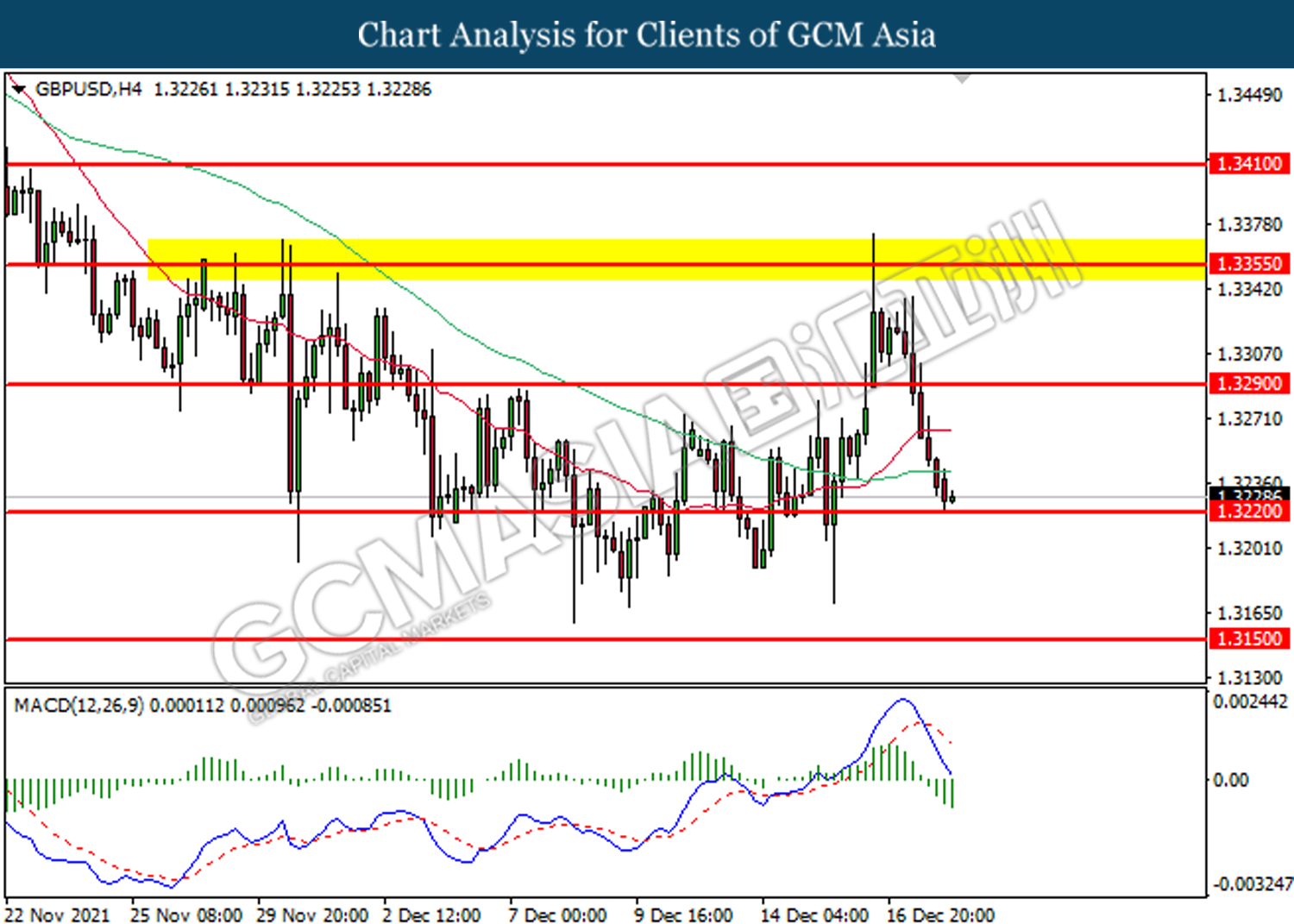
Task: Click the current price label 1.32286
Action: point(1249,494)
